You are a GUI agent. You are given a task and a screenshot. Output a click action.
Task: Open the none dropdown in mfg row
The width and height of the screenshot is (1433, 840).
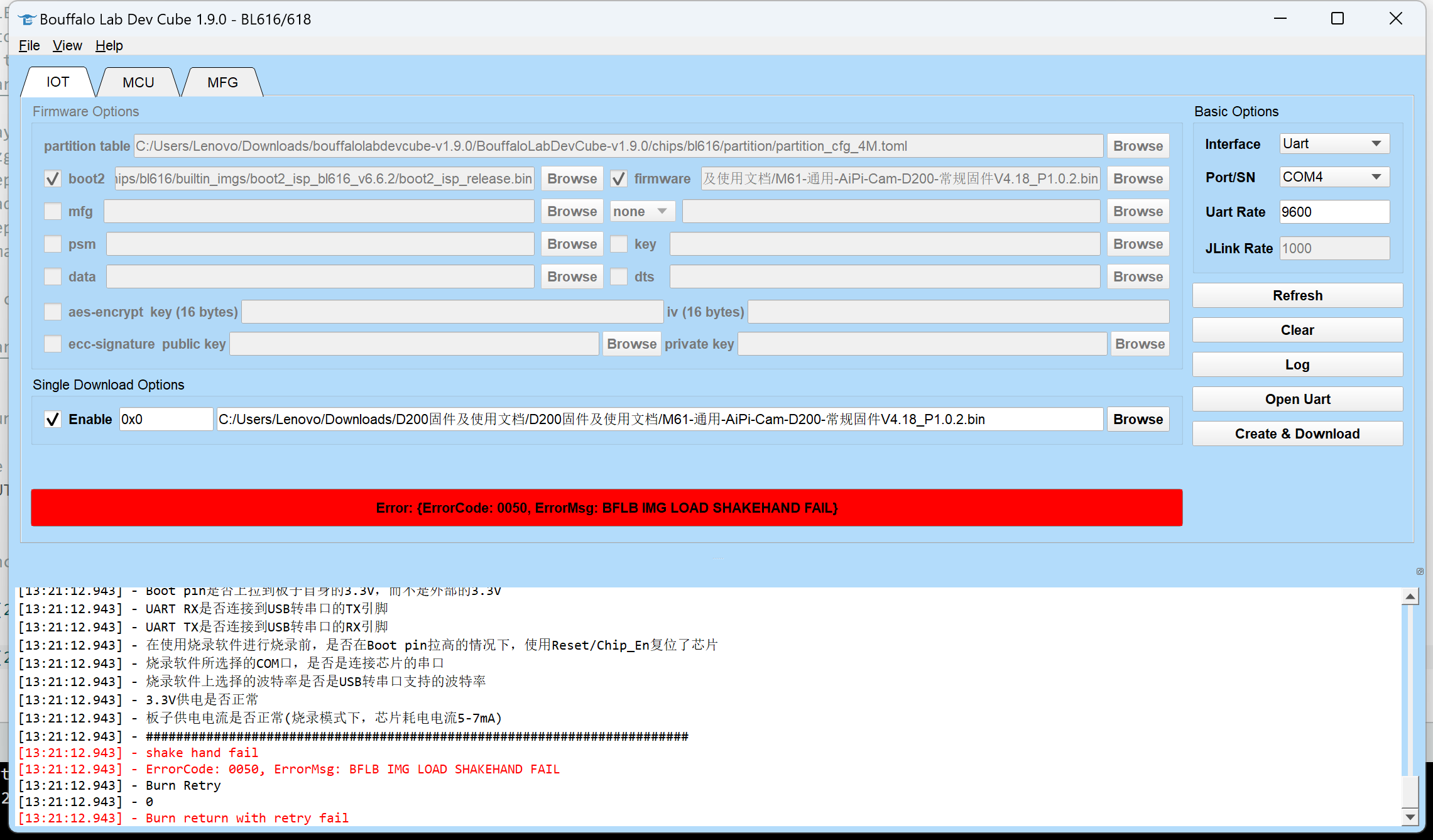pyautogui.click(x=643, y=212)
